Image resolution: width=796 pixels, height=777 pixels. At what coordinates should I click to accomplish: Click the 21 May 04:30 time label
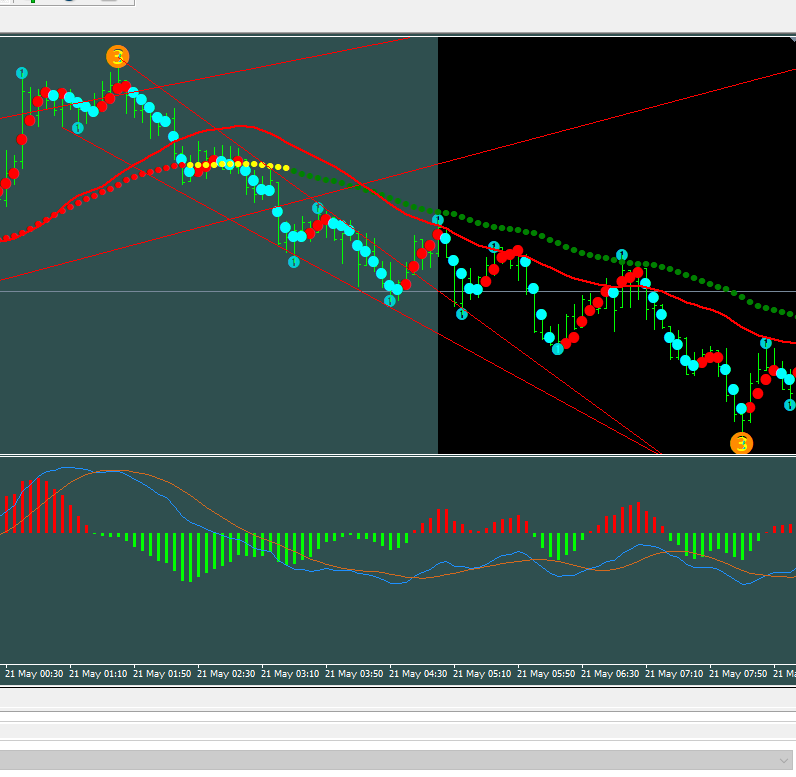point(418,673)
